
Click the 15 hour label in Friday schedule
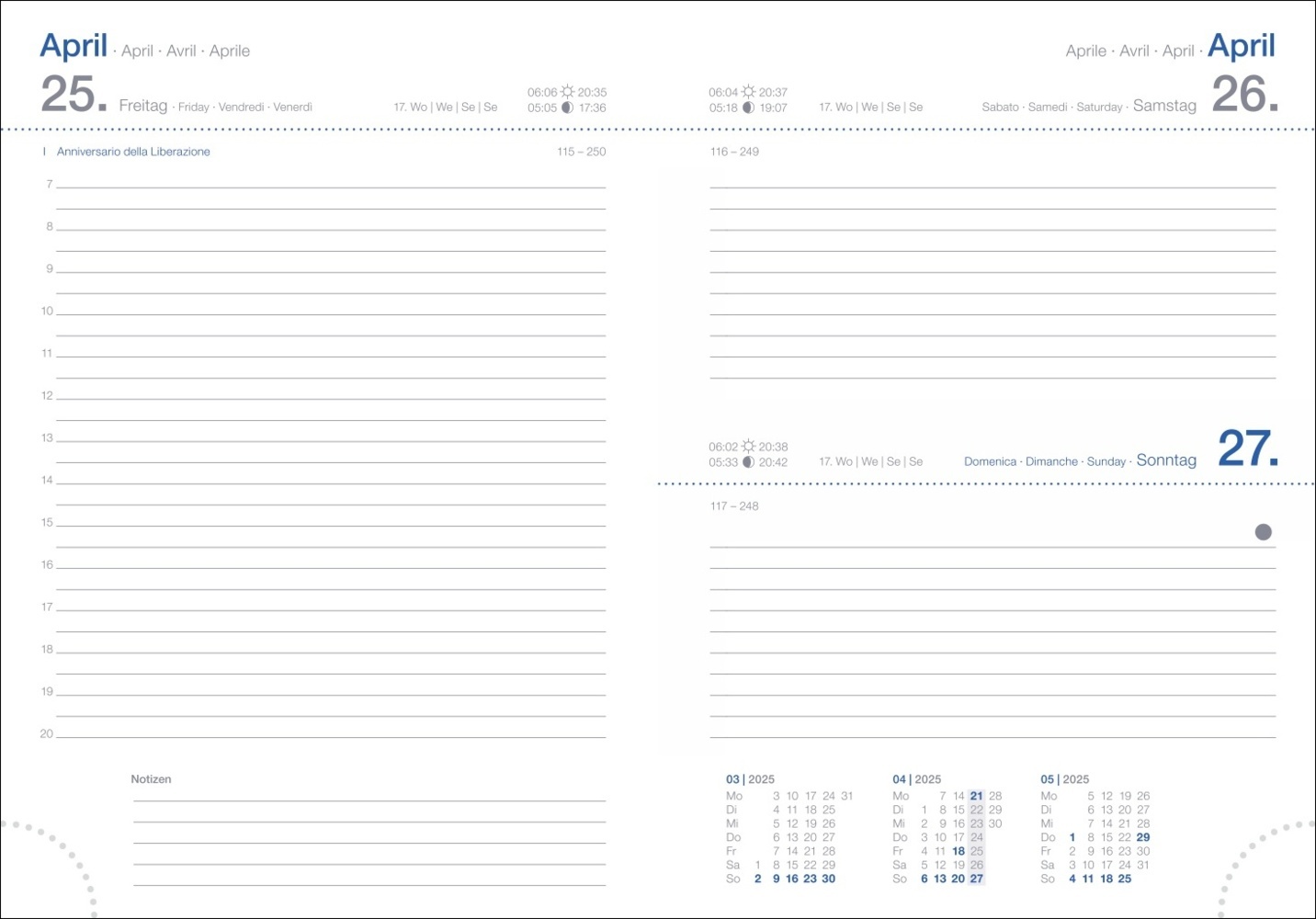click(x=47, y=523)
